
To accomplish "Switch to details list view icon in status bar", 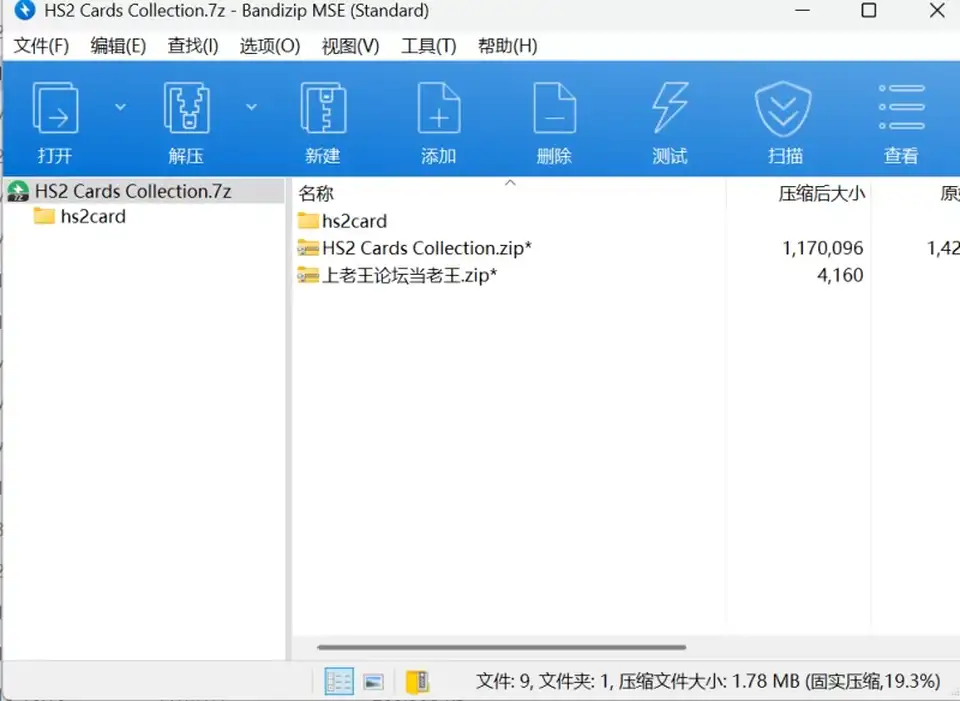I will [x=339, y=681].
